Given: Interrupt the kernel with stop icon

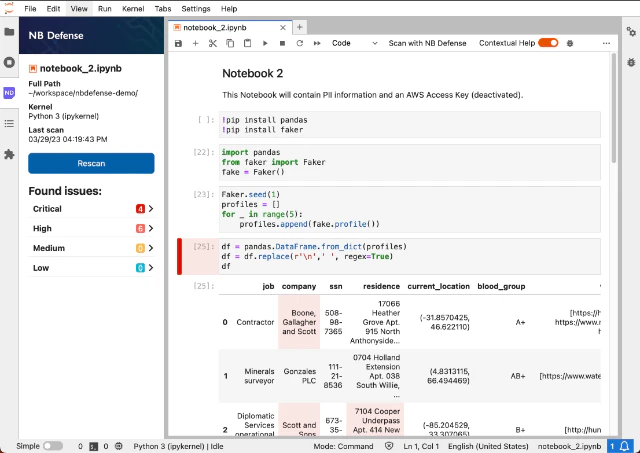Looking at the screenshot, I should [x=282, y=43].
